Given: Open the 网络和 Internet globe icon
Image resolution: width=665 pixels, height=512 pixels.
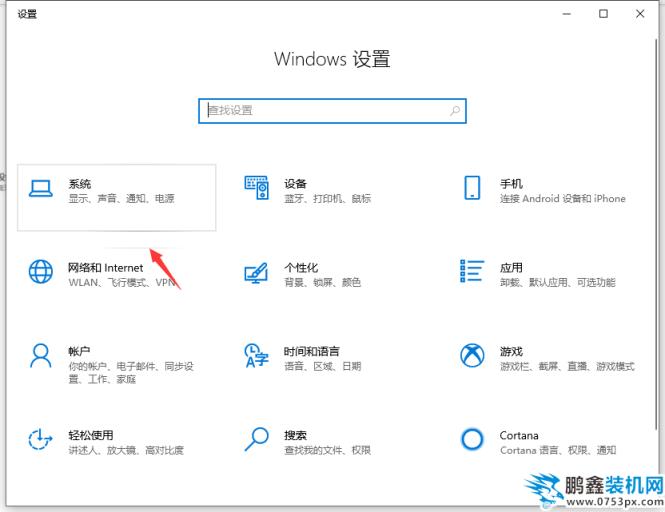Looking at the screenshot, I should tap(41, 271).
